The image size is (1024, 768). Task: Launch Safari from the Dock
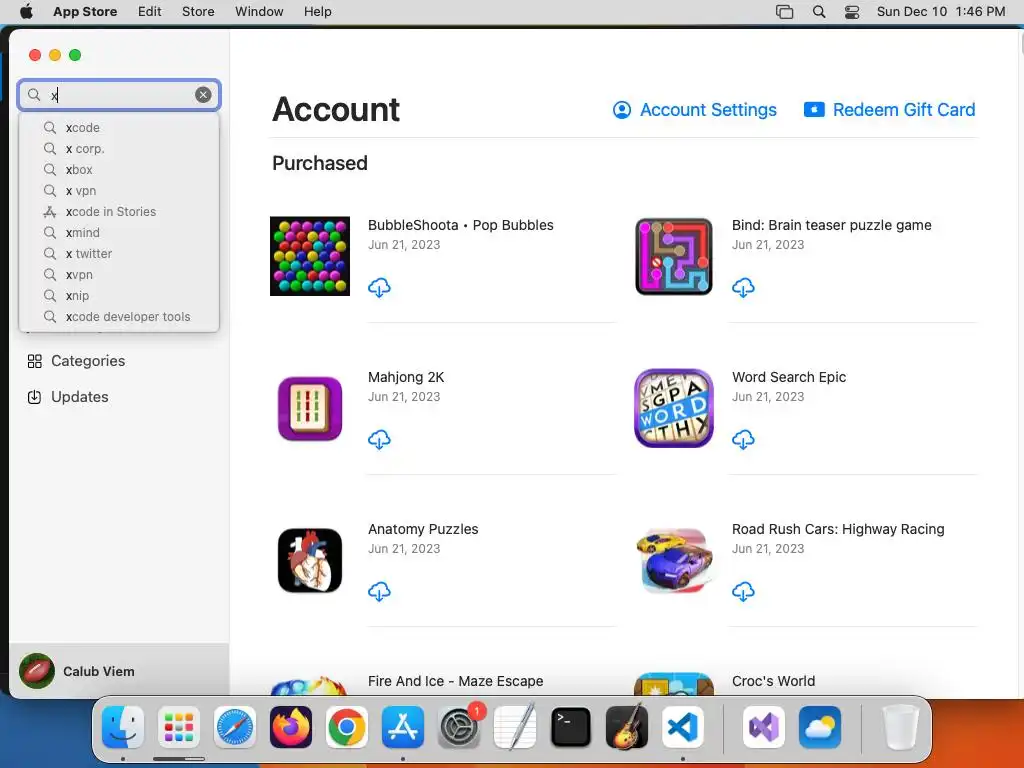point(234,726)
